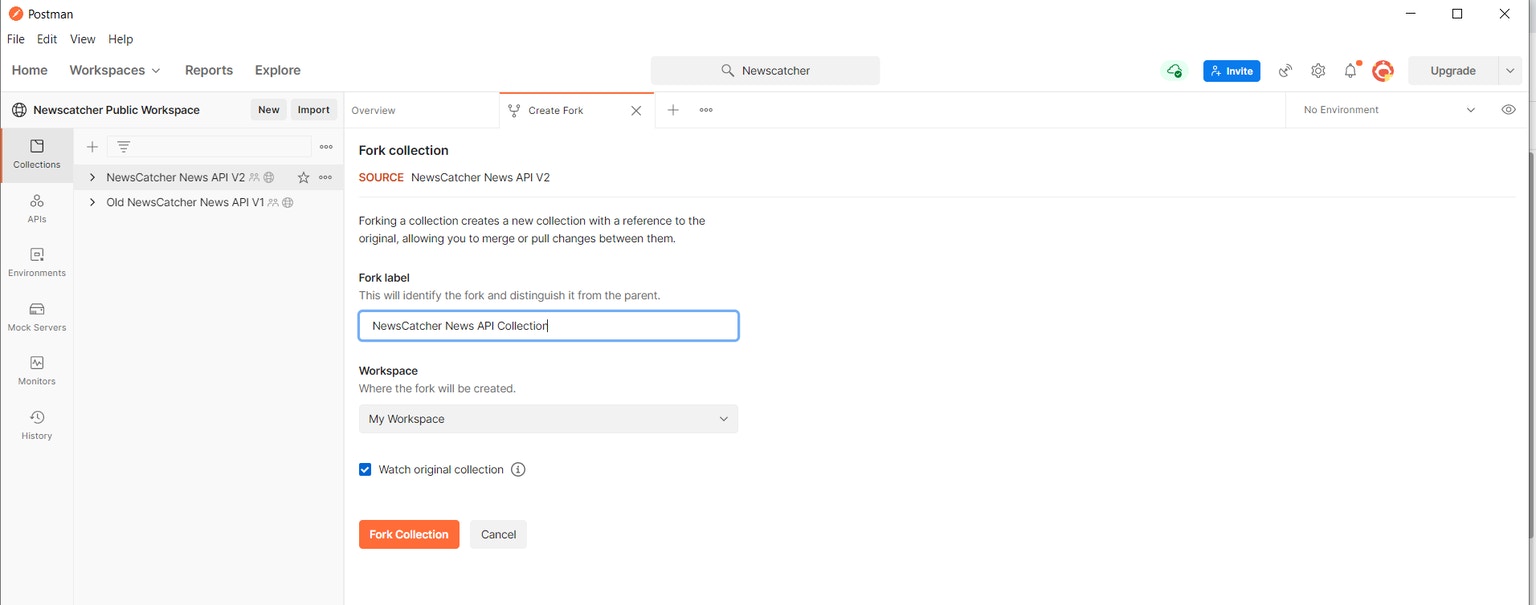Open the user avatar menu
Screen dimensions: 1536x605
[x=1383, y=71]
